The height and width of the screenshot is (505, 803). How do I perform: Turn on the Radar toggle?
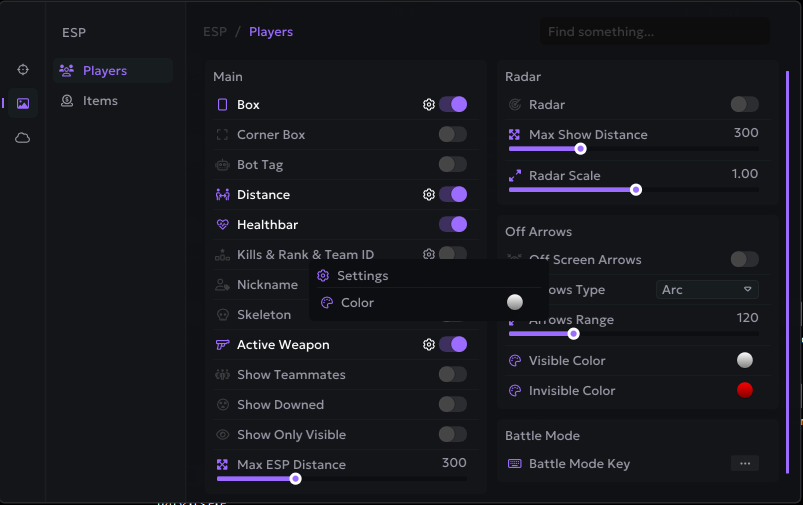744,105
